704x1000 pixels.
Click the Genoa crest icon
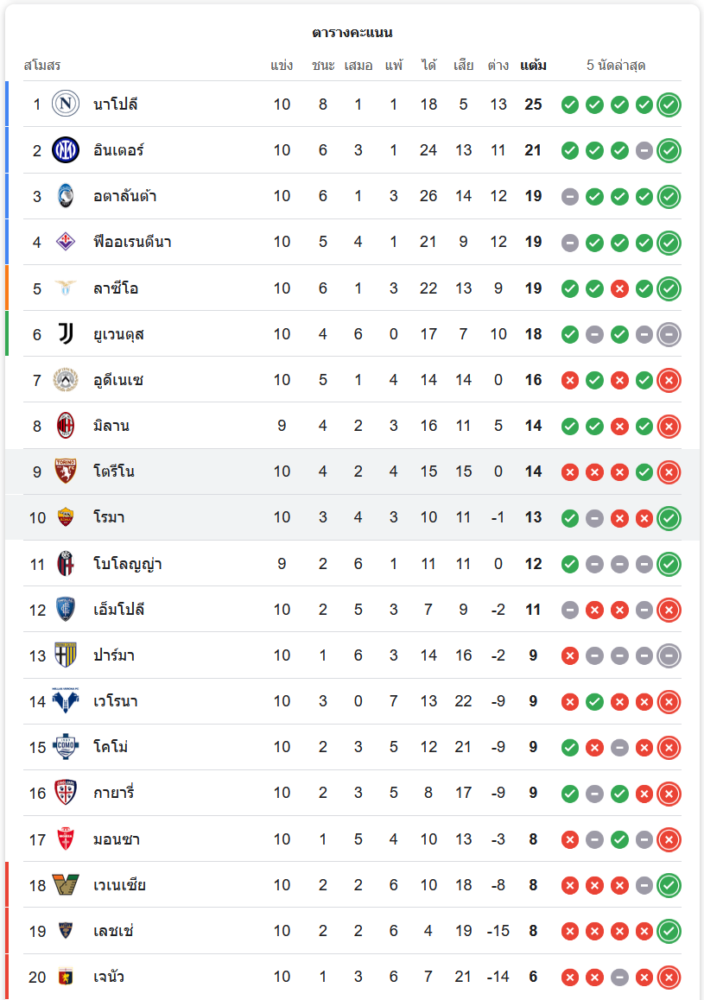pos(66,977)
